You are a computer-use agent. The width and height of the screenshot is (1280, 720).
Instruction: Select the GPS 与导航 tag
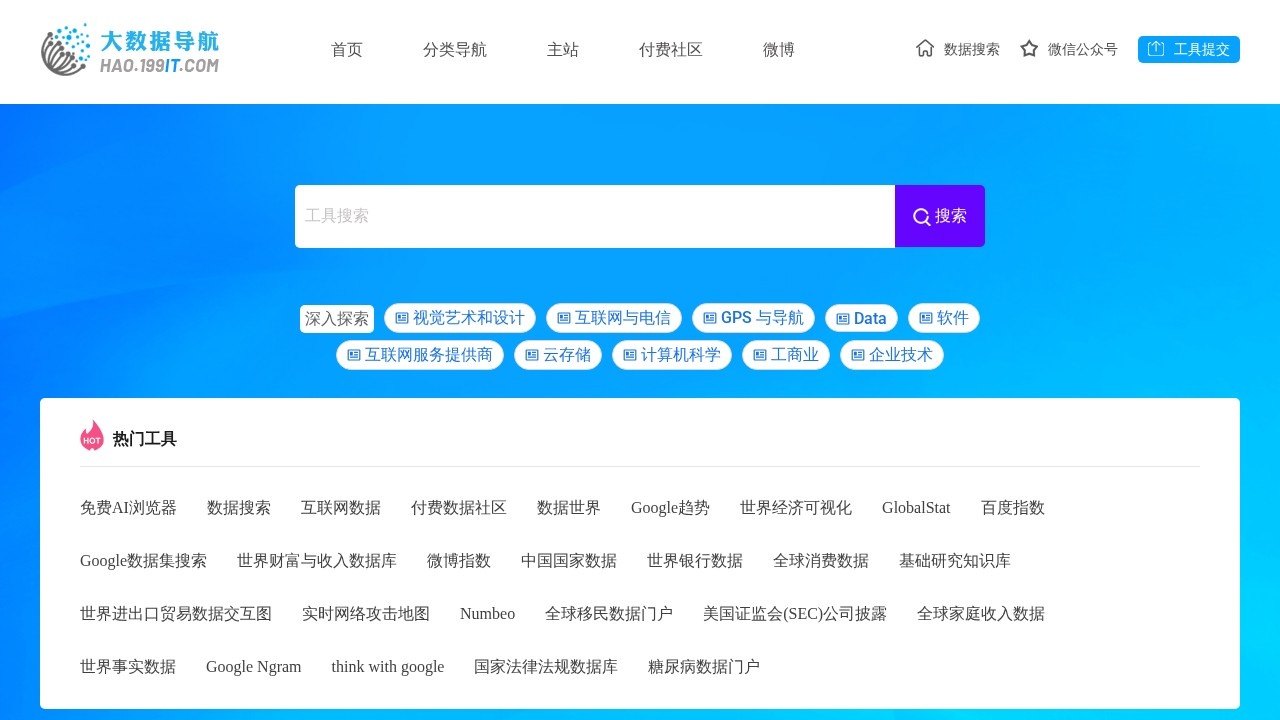(x=753, y=318)
